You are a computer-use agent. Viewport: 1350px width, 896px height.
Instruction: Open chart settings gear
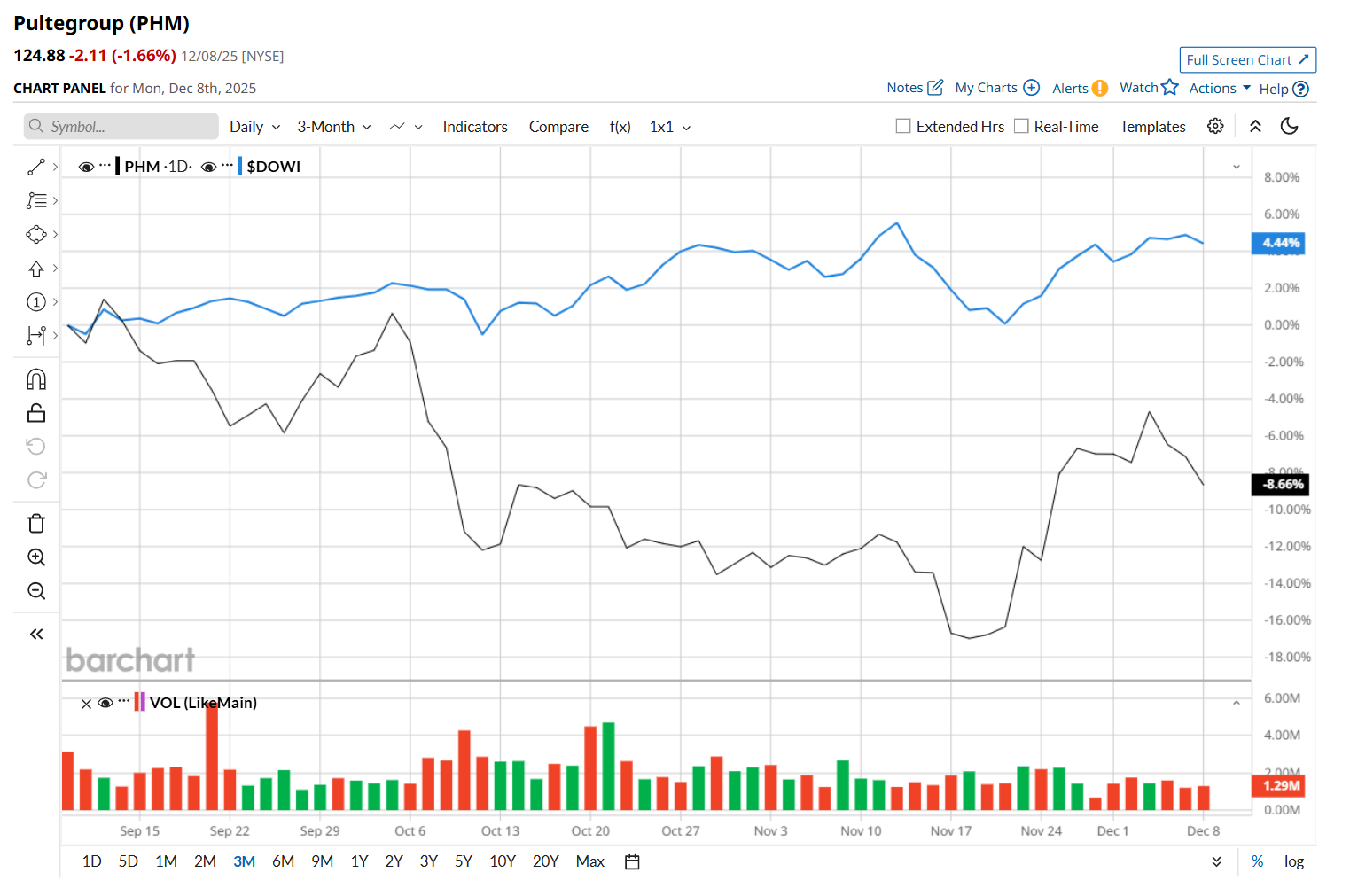click(1215, 126)
